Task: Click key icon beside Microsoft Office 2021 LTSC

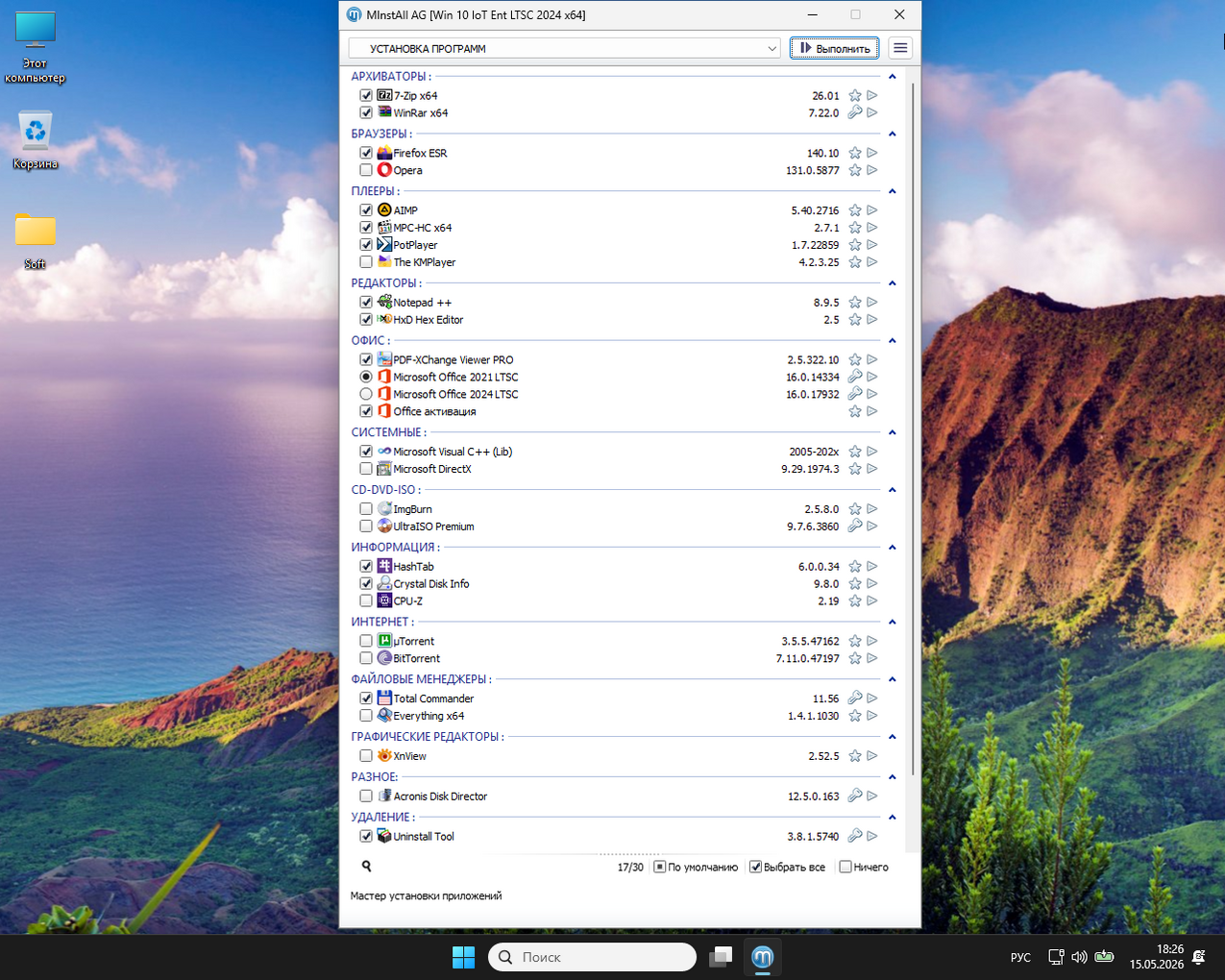Action: (x=855, y=377)
